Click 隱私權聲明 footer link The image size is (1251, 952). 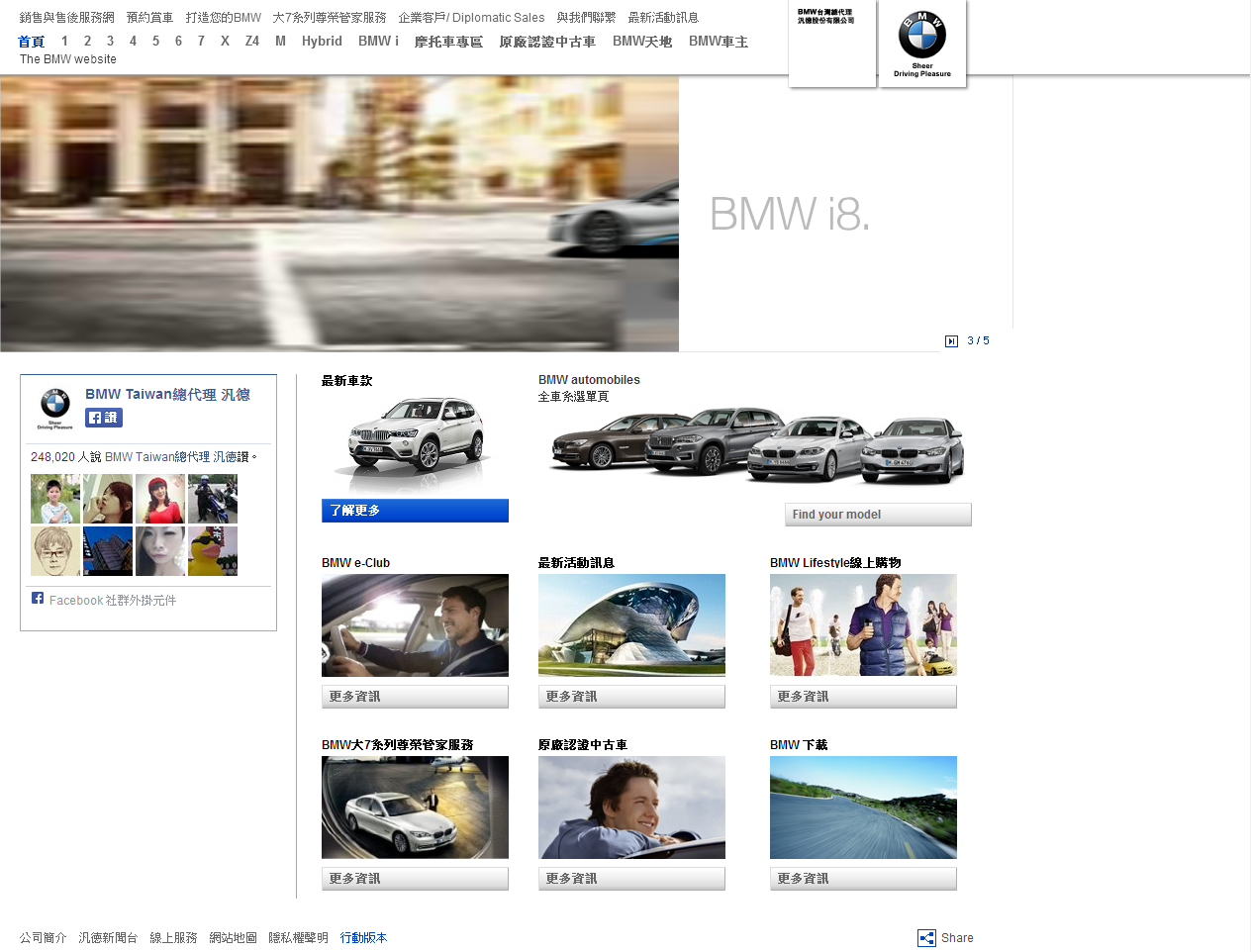tap(299, 938)
